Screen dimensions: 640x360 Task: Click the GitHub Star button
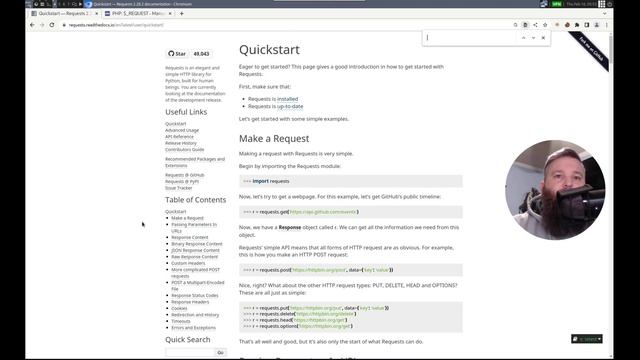[x=177, y=53]
